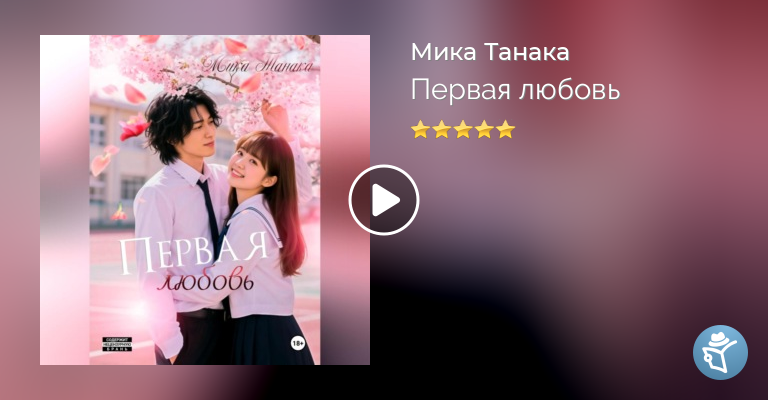Click the red flower beside the boy's hair

[x=134, y=127]
